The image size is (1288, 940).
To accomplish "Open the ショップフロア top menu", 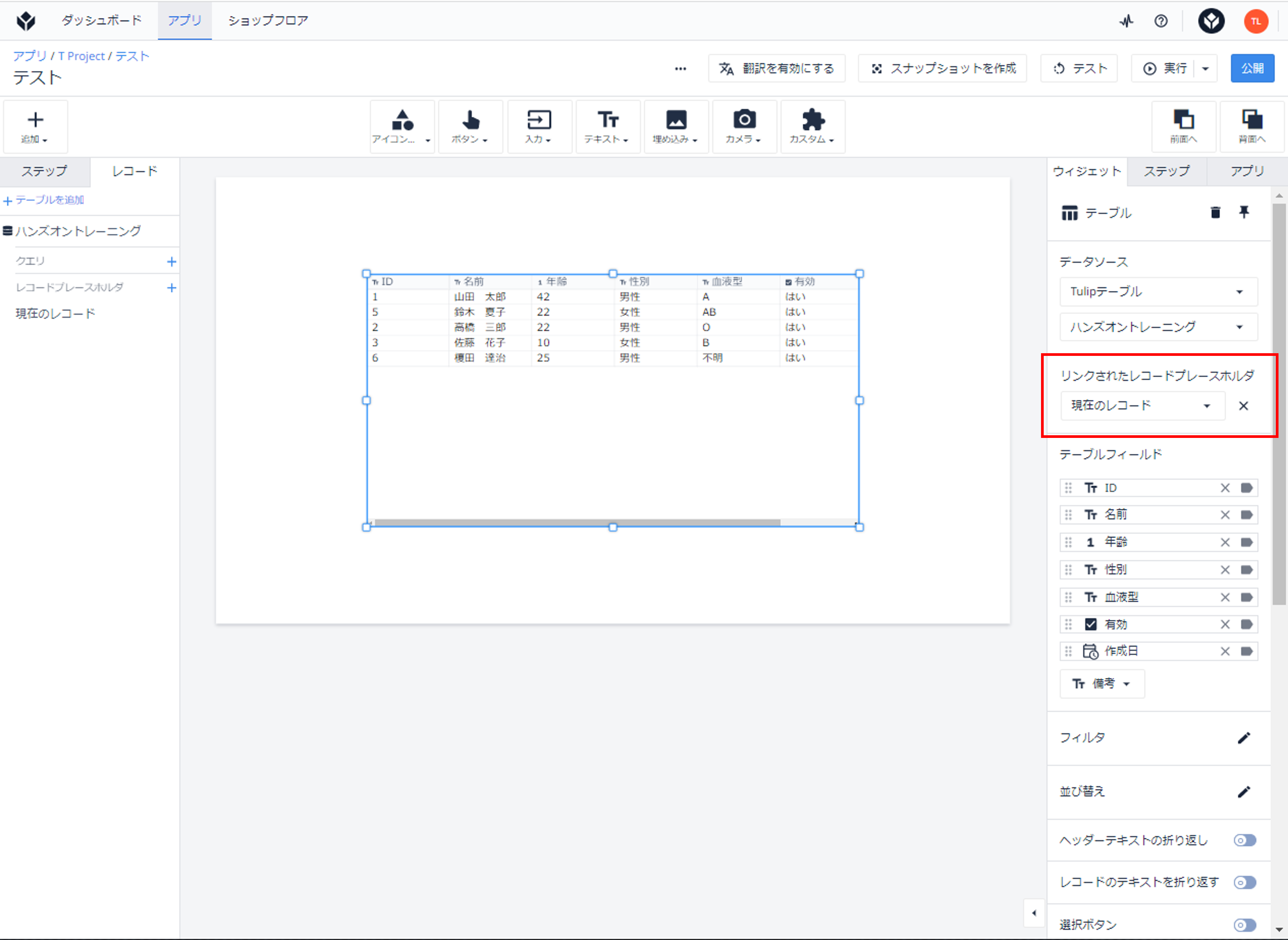I will point(268,21).
